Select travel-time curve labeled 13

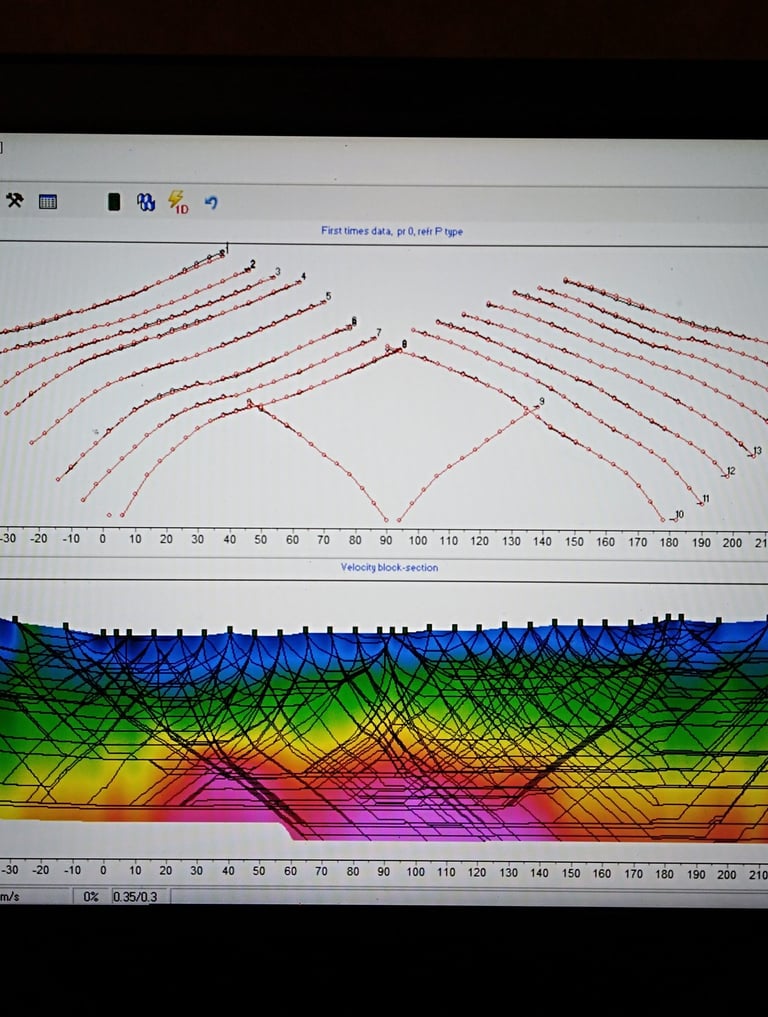click(x=757, y=450)
